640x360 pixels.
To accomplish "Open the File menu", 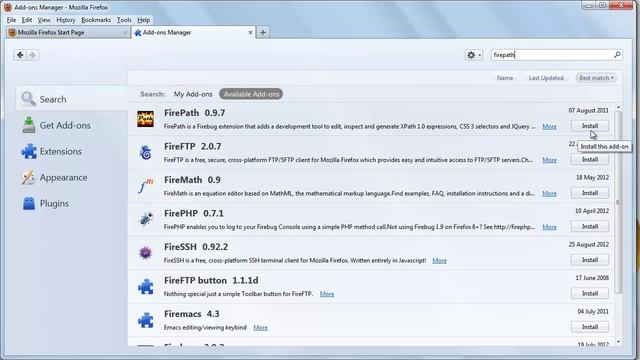I will (11, 20).
